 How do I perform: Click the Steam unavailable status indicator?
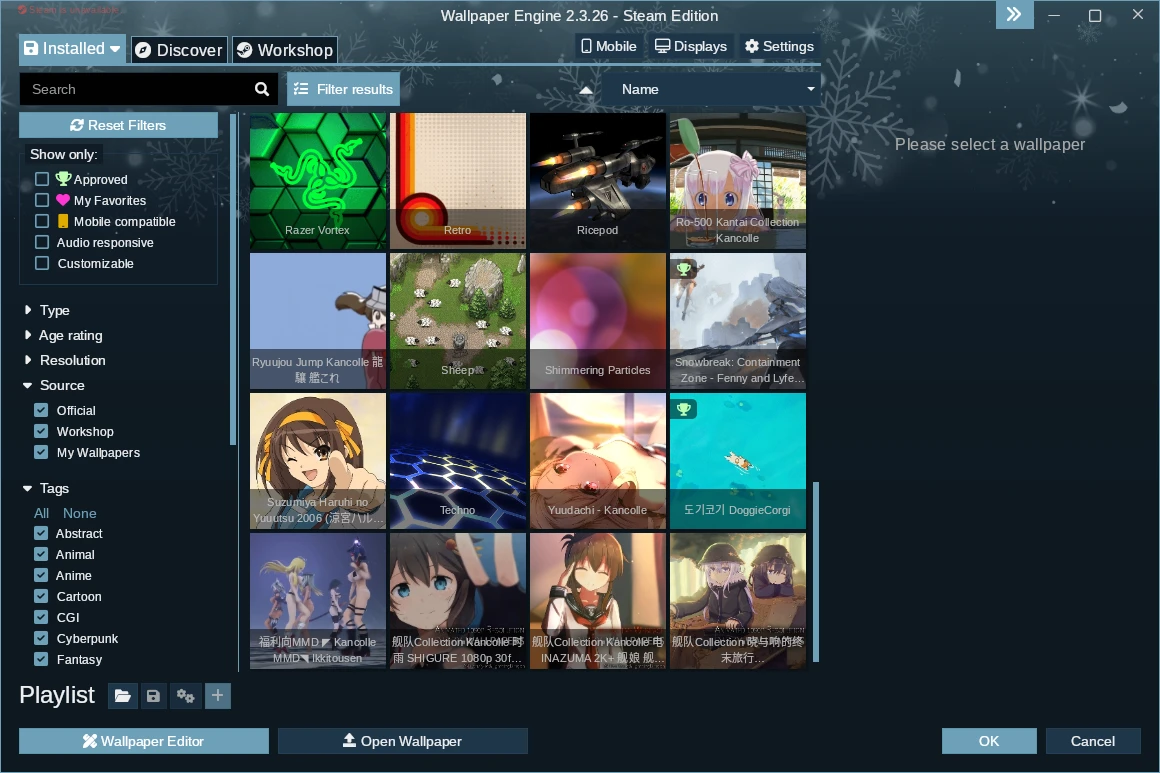(67, 10)
